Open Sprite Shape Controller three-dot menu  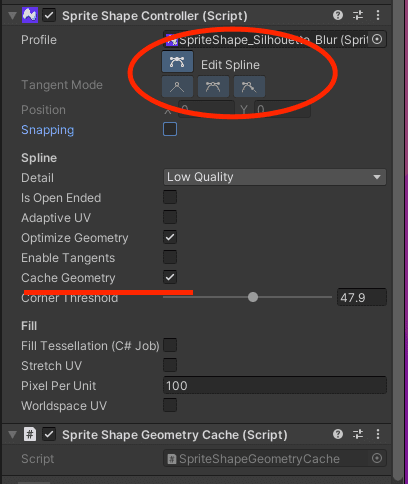click(x=378, y=15)
